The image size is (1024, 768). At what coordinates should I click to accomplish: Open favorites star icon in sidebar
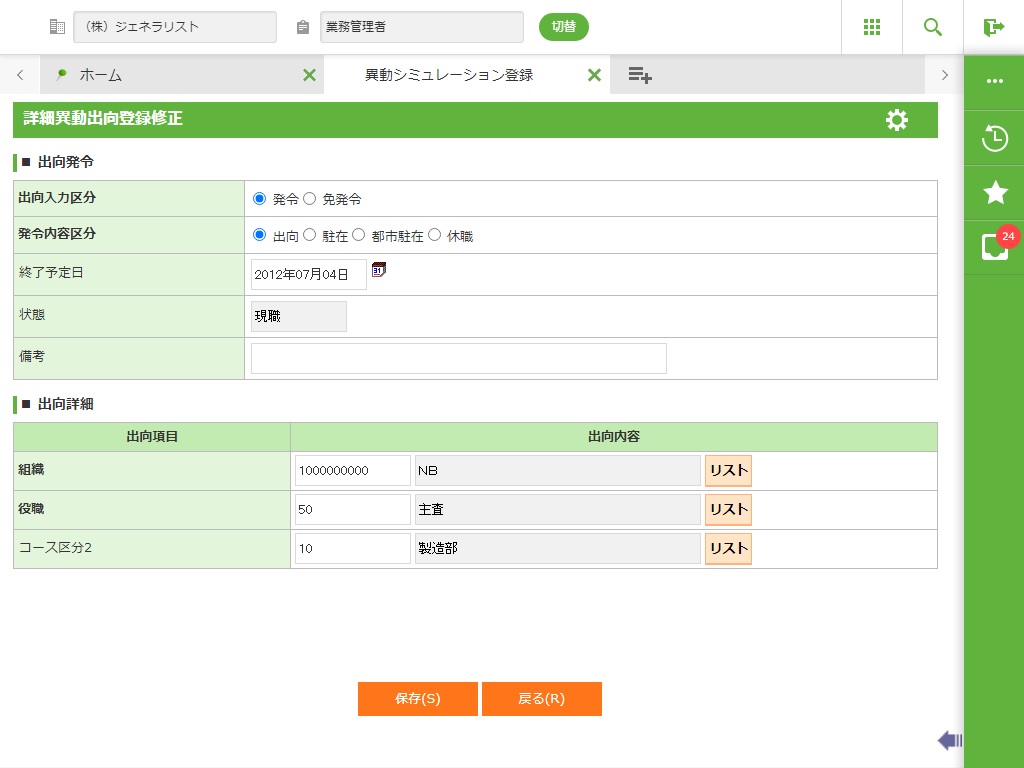click(x=994, y=193)
